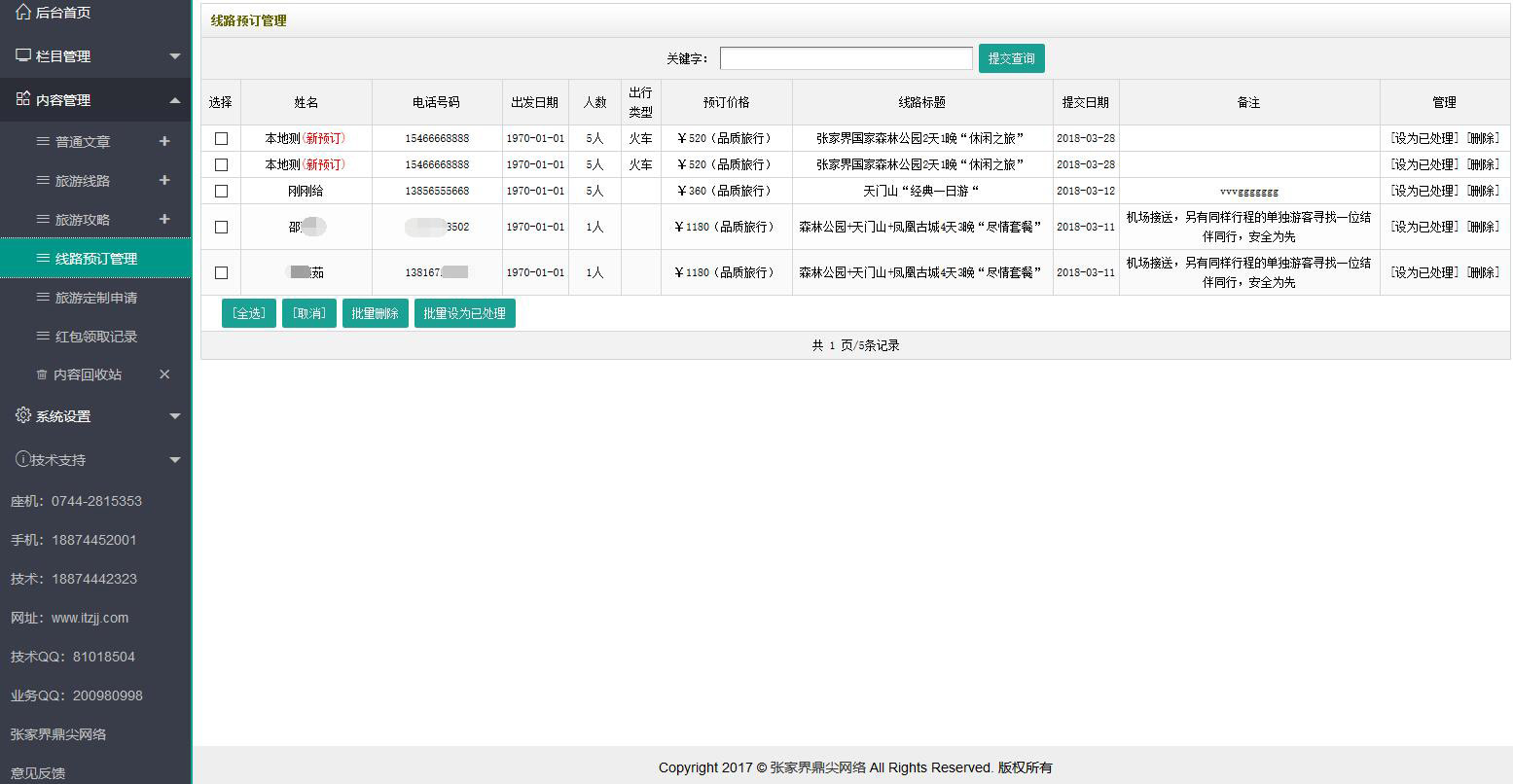The width and height of the screenshot is (1513, 784).
Task: Open 内容回收站 in the sidebar
Action: coord(88,374)
